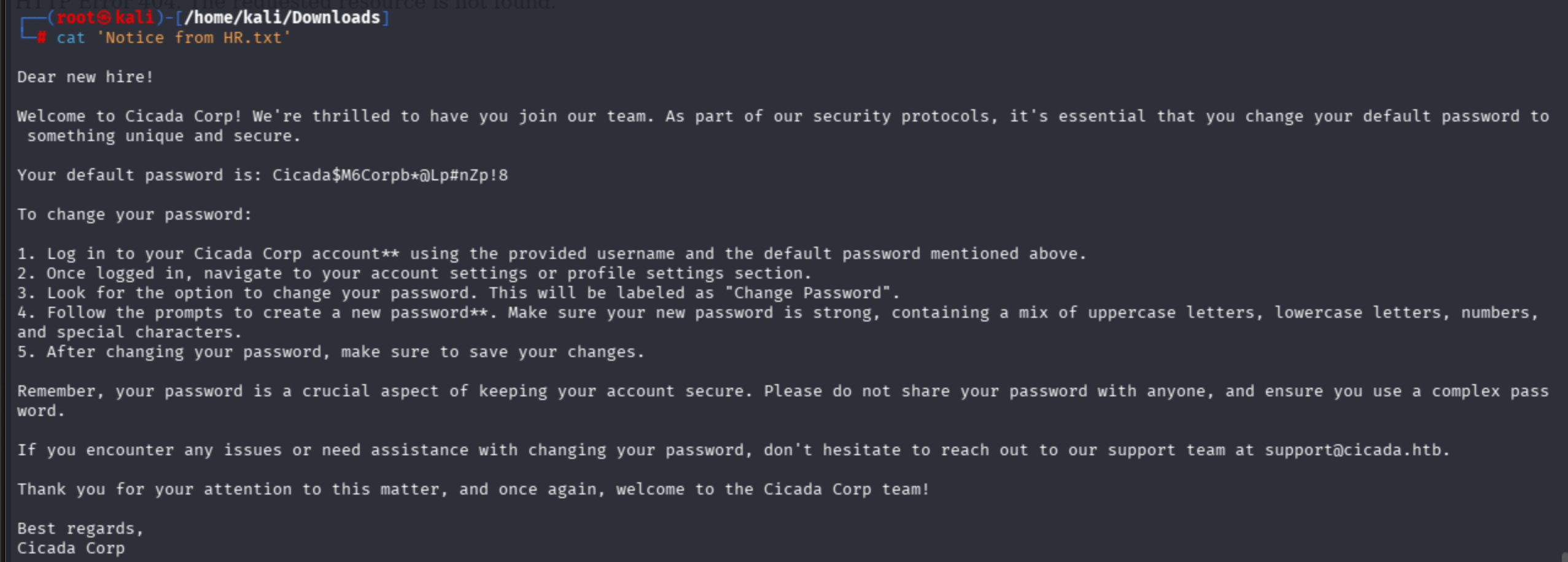Viewport: 1568px width, 562px height.
Task: Click the "Cicada Corp" signature at the bottom
Action: 71,549
